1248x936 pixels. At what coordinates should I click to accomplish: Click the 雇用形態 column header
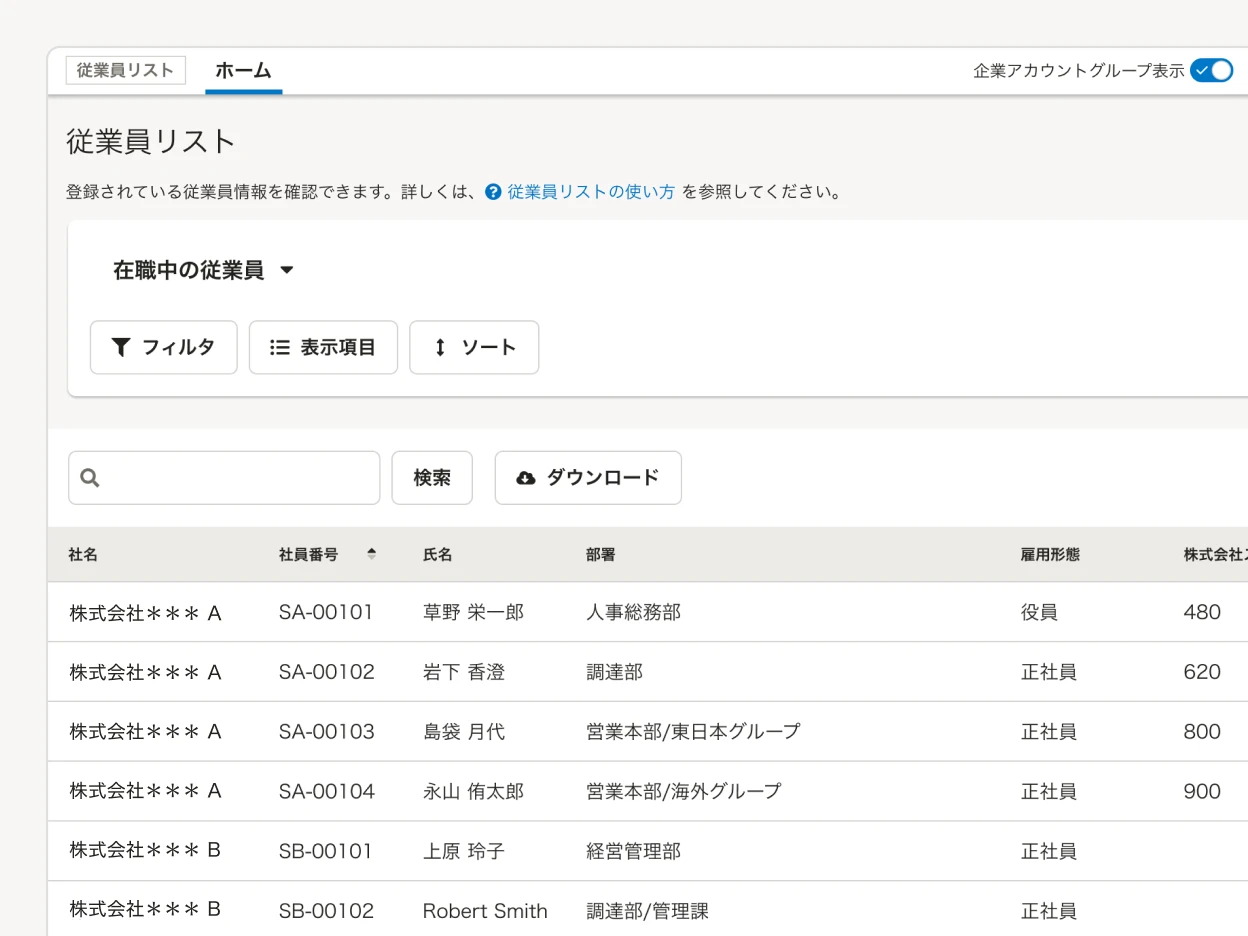pyautogui.click(x=1050, y=554)
